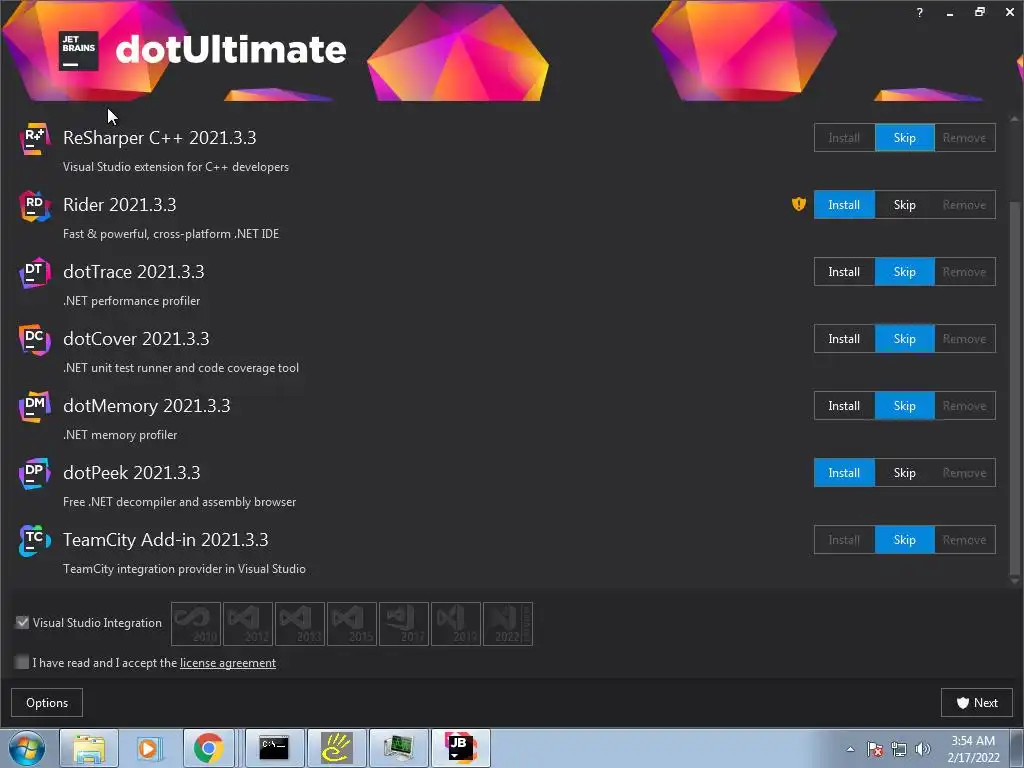Click the 'dotPeek 2021.3.3' title text
1024x768 pixels.
pyautogui.click(x=132, y=473)
